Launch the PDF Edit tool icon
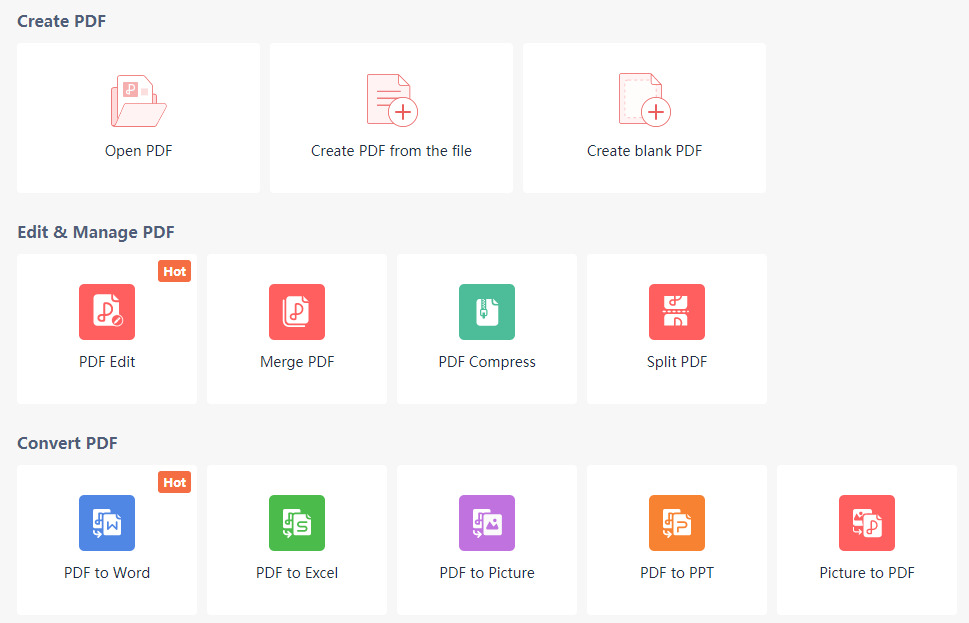 click(107, 312)
